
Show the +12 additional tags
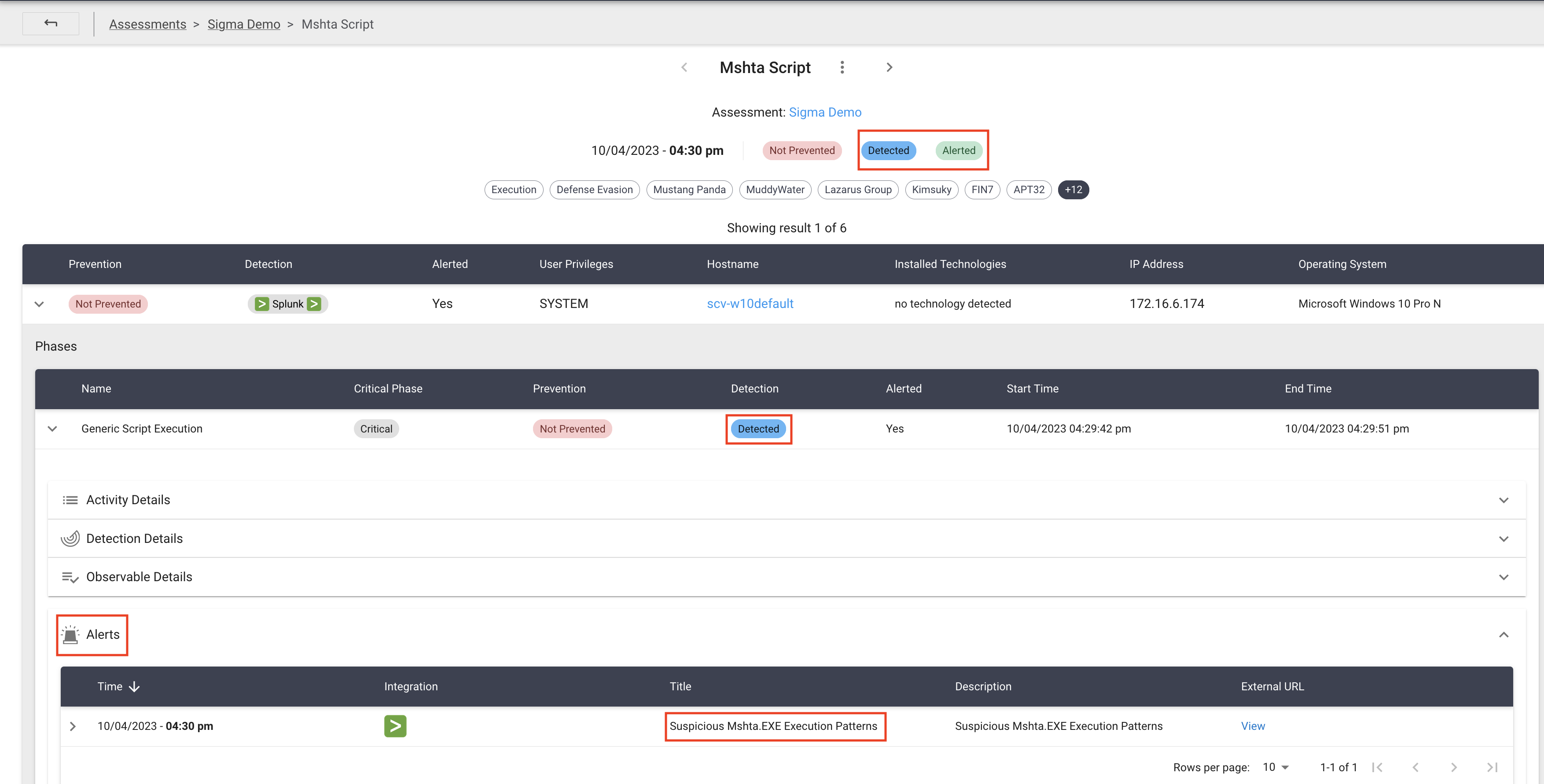[1073, 190]
